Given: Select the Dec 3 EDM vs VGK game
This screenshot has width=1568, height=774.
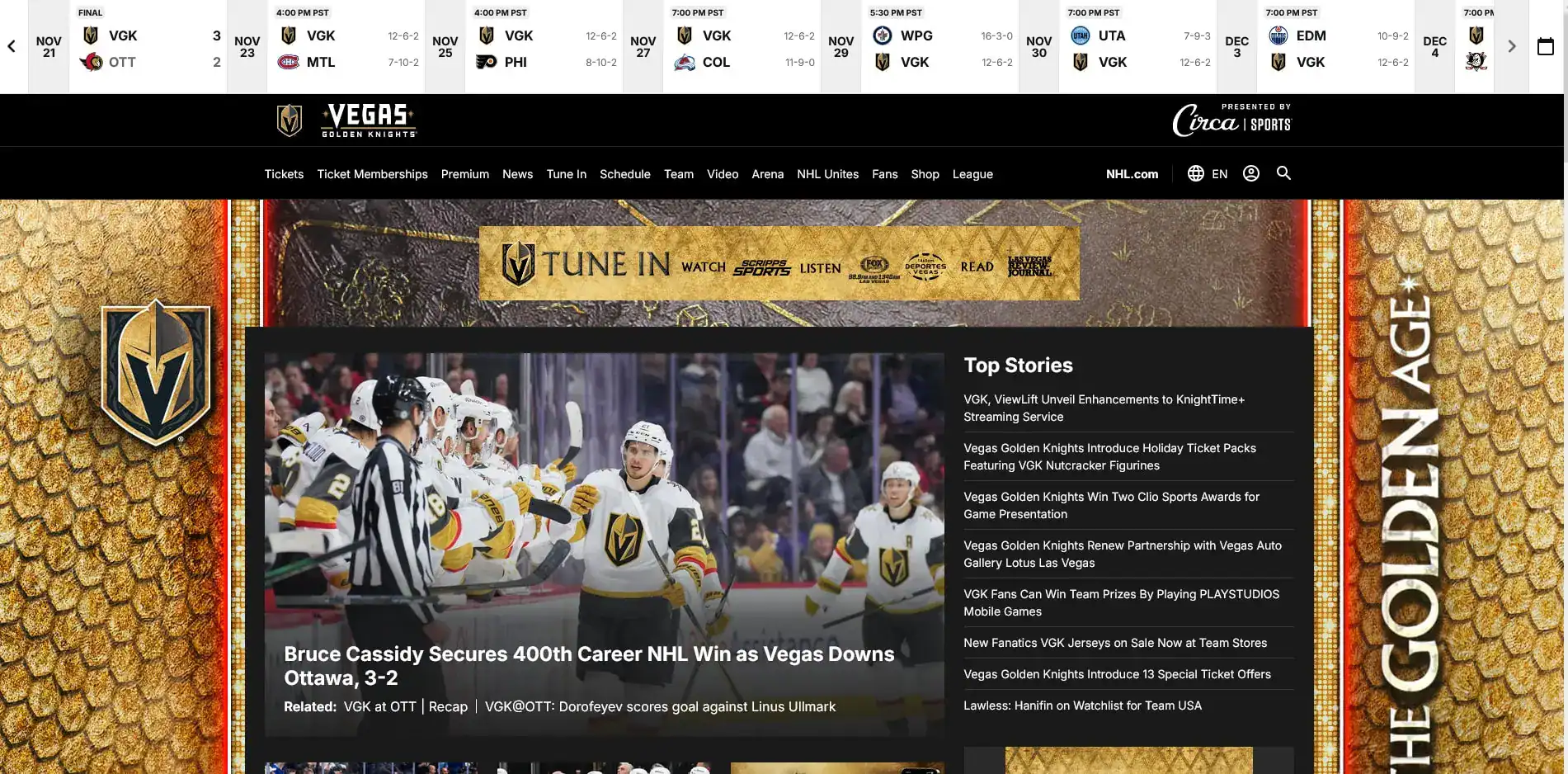Looking at the screenshot, I should coord(1336,47).
